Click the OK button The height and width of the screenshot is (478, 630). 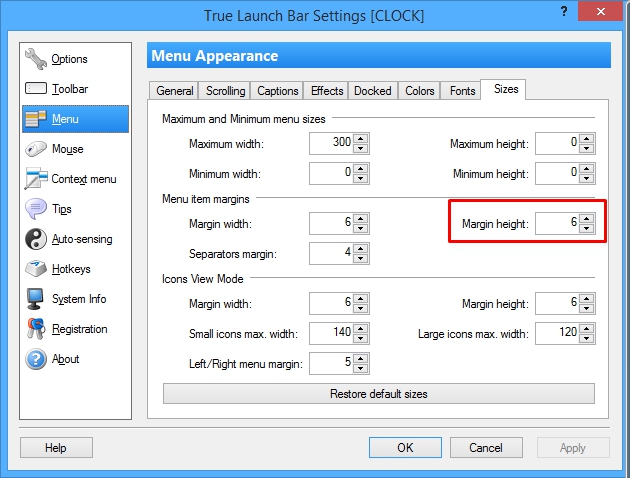pos(405,447)
